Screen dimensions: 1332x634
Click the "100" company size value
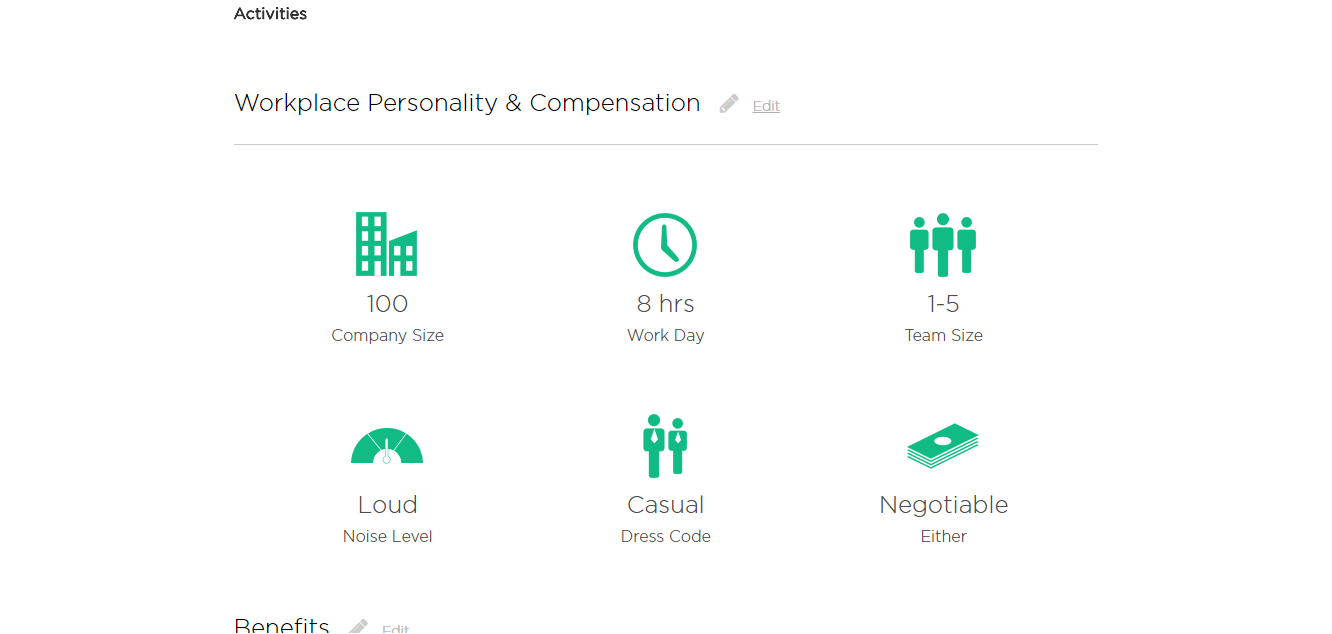(387, 304)
